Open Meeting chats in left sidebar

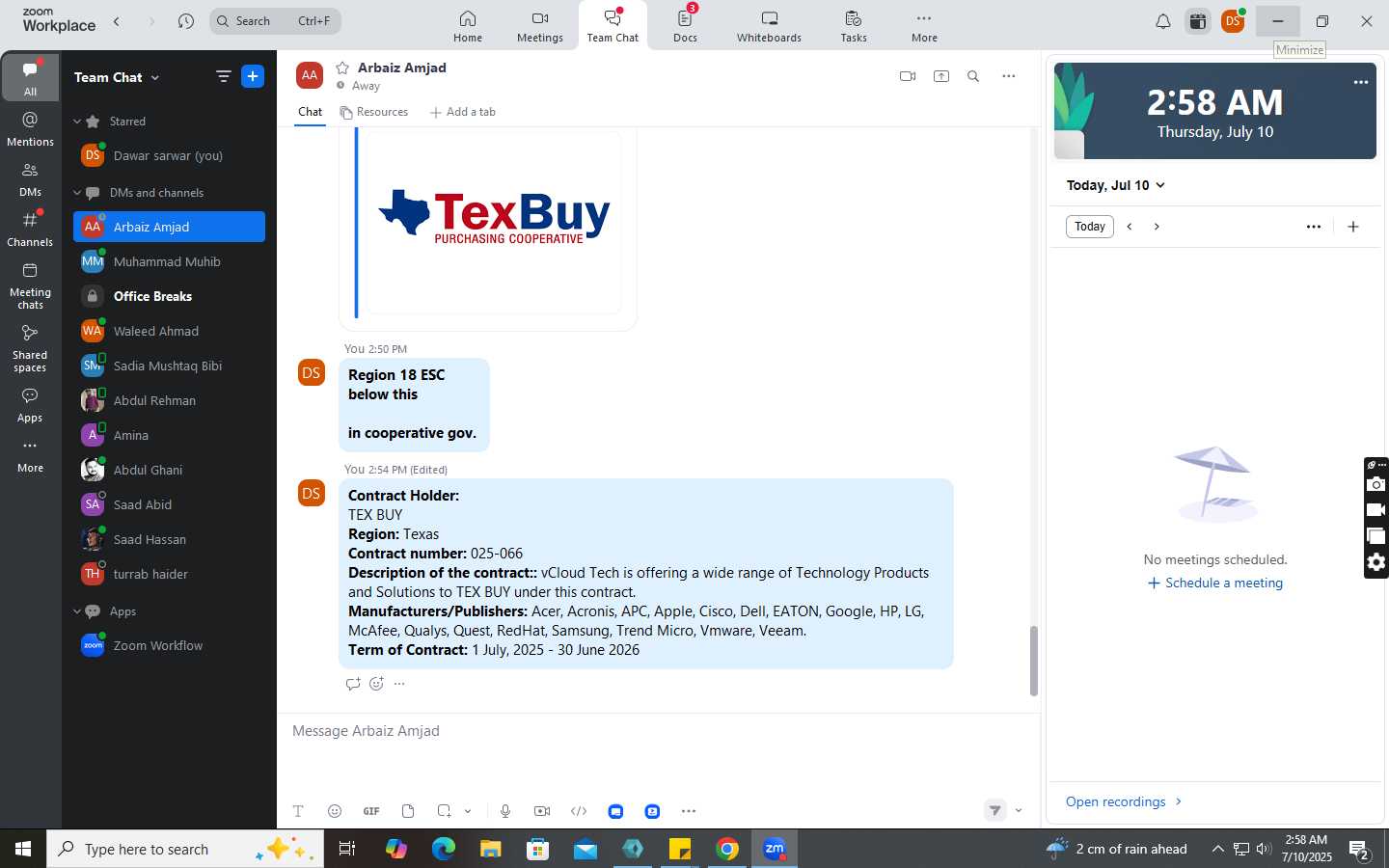tap(31, 285)
